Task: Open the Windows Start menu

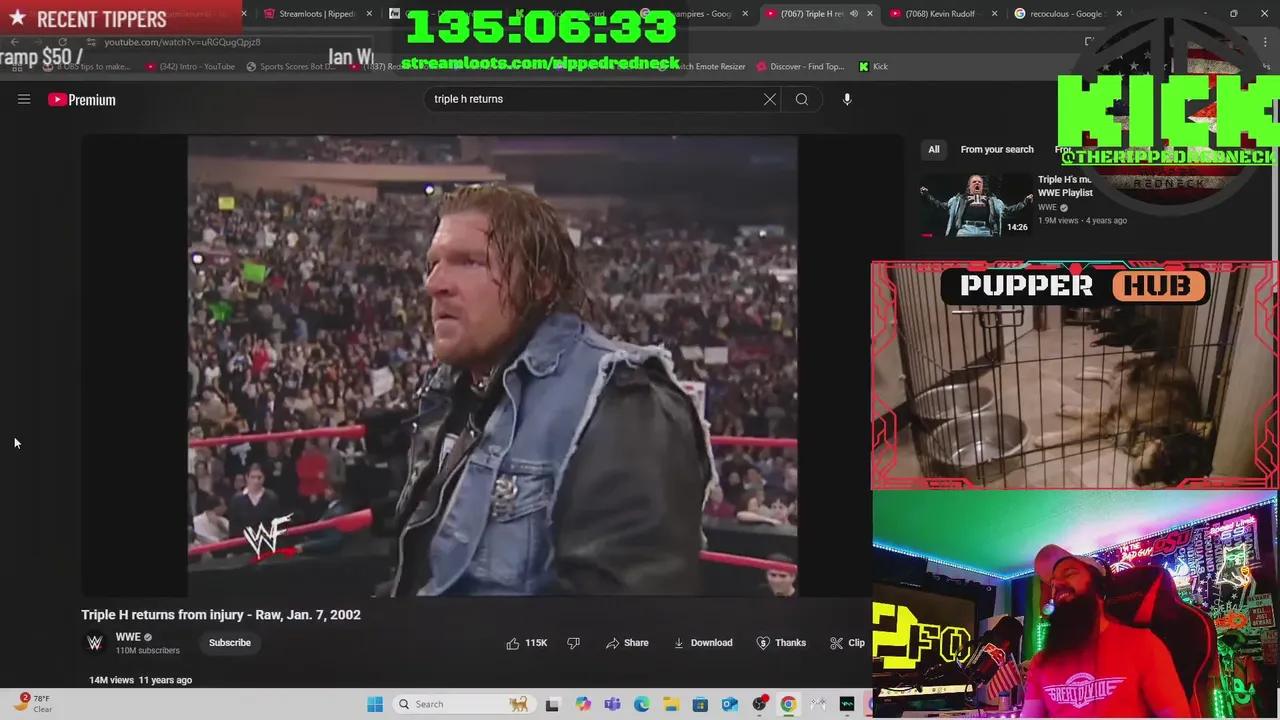Action: pyautogui.click(x=375, y=704)
